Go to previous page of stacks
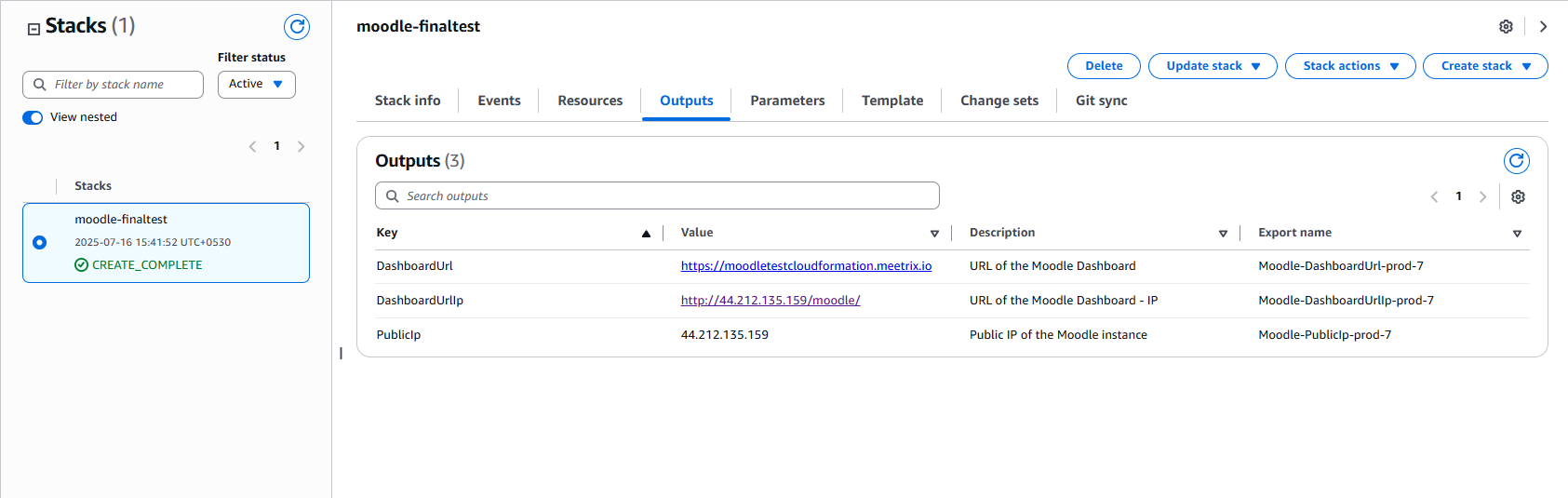Image resolution: width=1568 pixels, height=498 pixels. (252, 146)
